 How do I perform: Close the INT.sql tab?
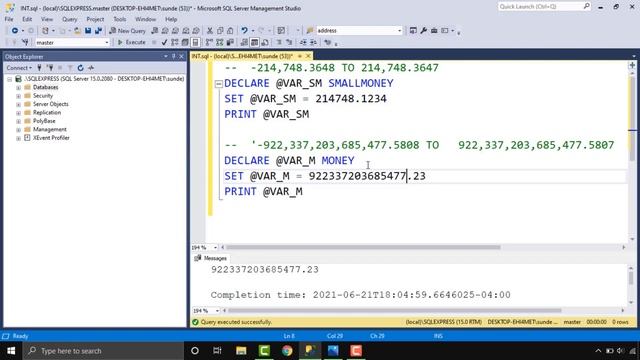[x=308, y=56]
